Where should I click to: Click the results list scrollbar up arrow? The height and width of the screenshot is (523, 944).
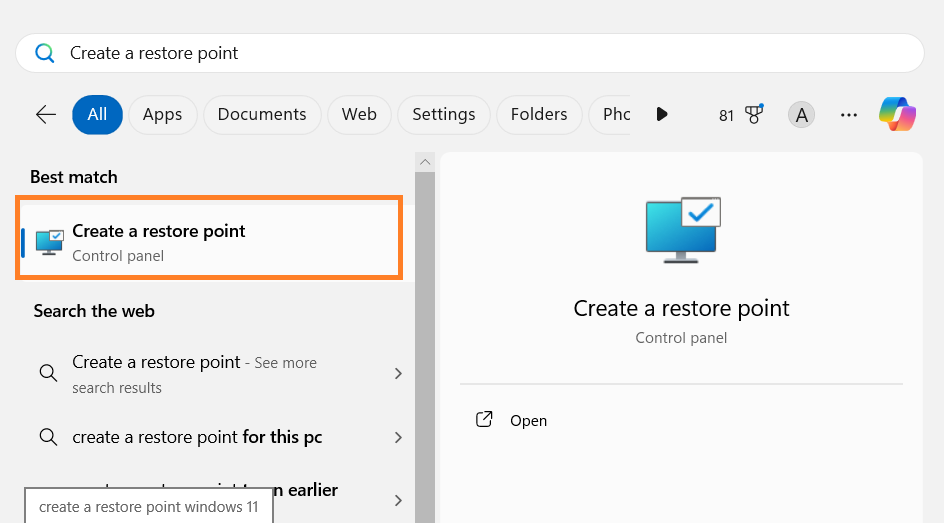[425, 162]
